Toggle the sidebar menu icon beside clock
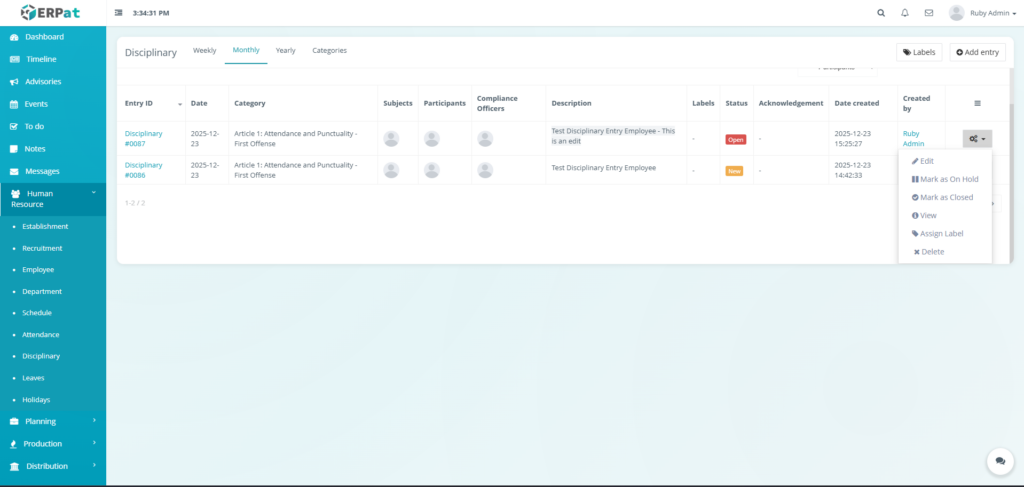The height and width of the screenshot is (487, 1024). coord(119,13)
